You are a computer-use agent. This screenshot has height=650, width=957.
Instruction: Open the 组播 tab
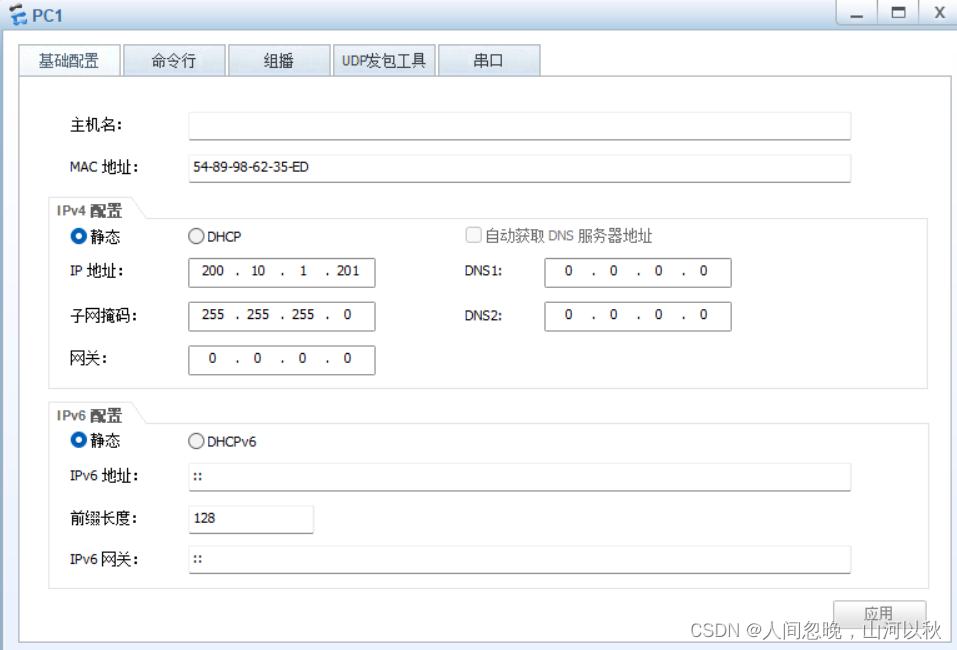[x=280, y=60]
